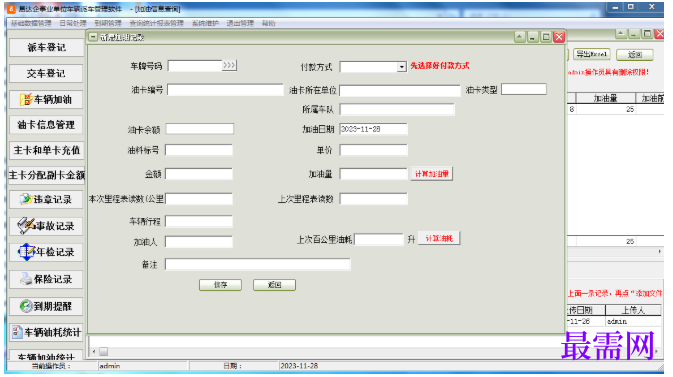Open the 系统维护 menu

(x=205, y=23)
